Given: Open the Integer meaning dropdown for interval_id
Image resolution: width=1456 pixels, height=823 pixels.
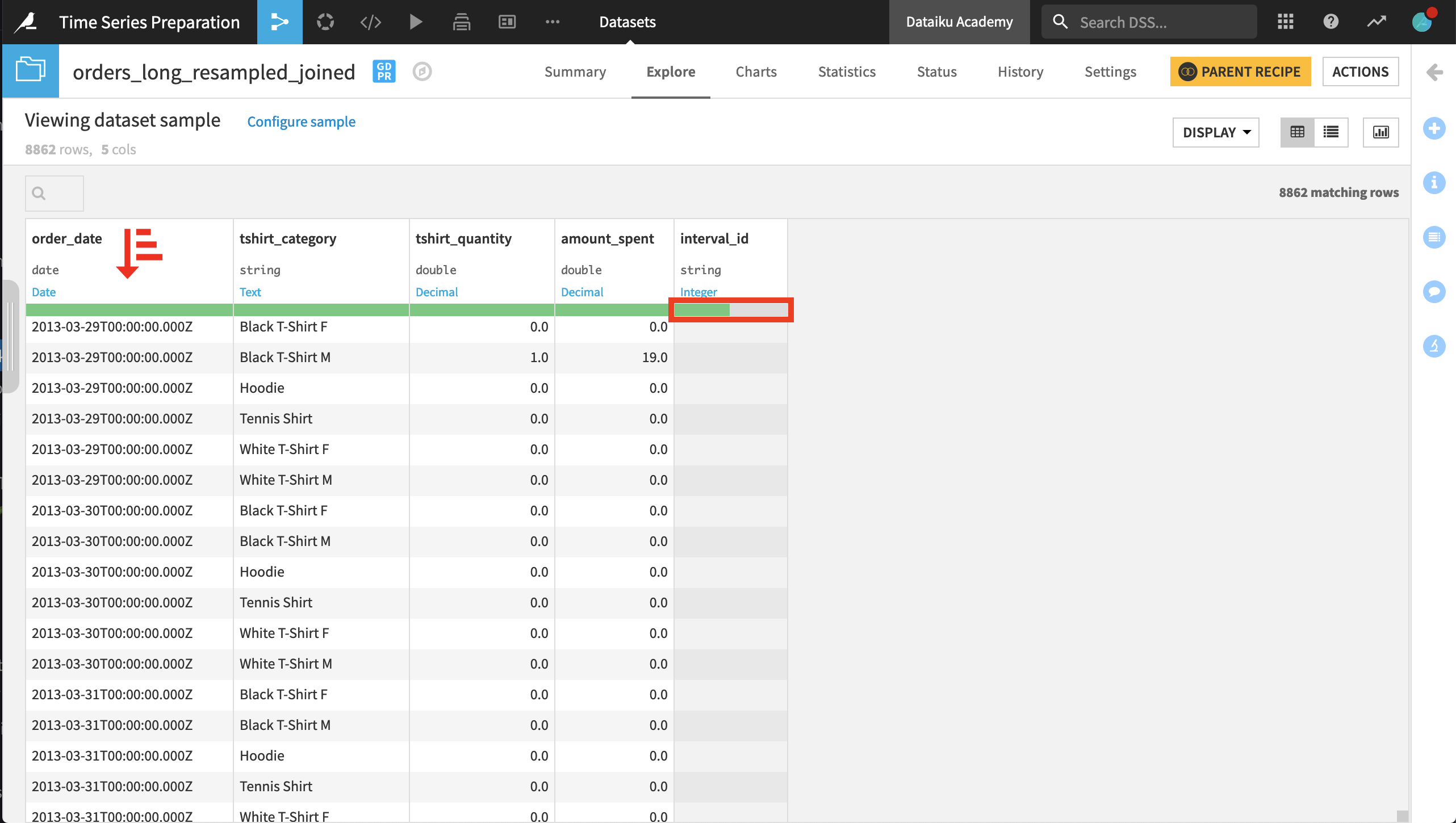Looking at the screenshot, I should click(x=698, y=292).
